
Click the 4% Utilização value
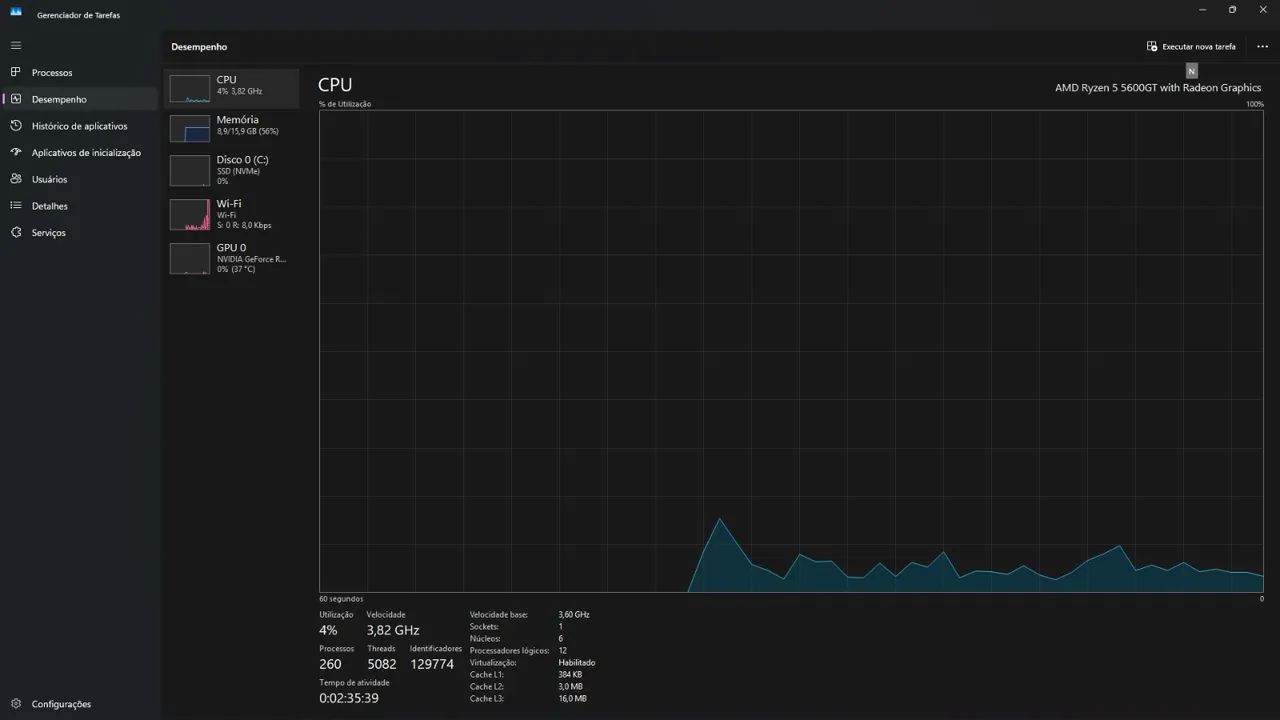(328, 630)
